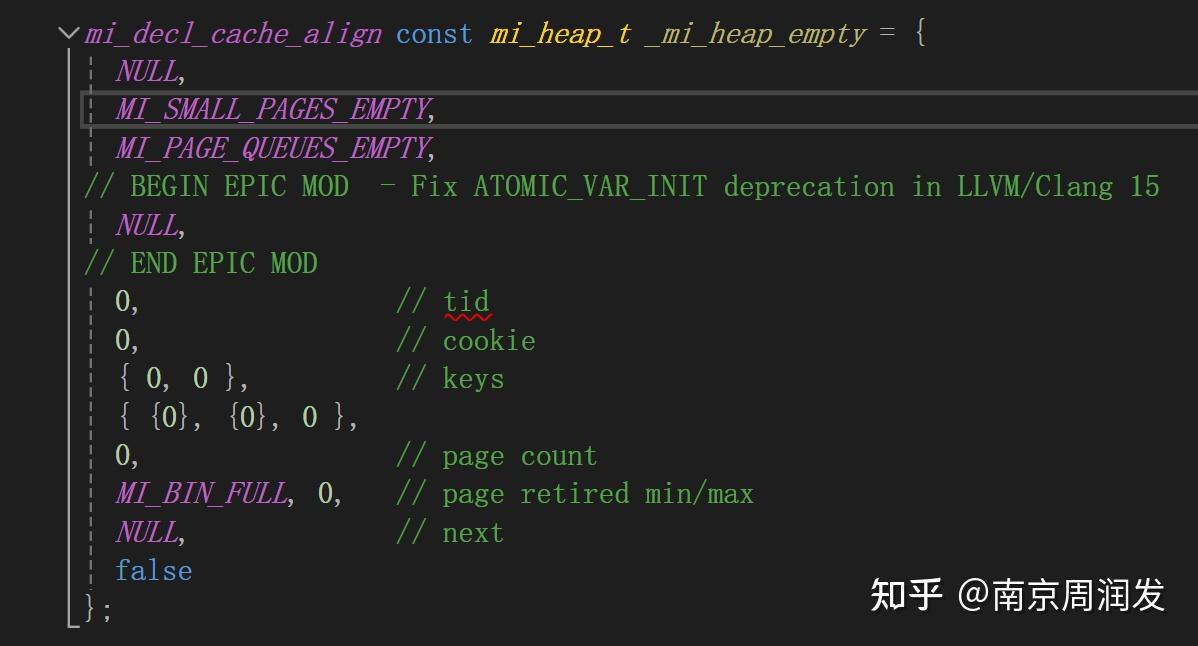
Task: Click the highlighted MI_SMALL_PAGES_EMPTY line
Action: tap(600, 109)
